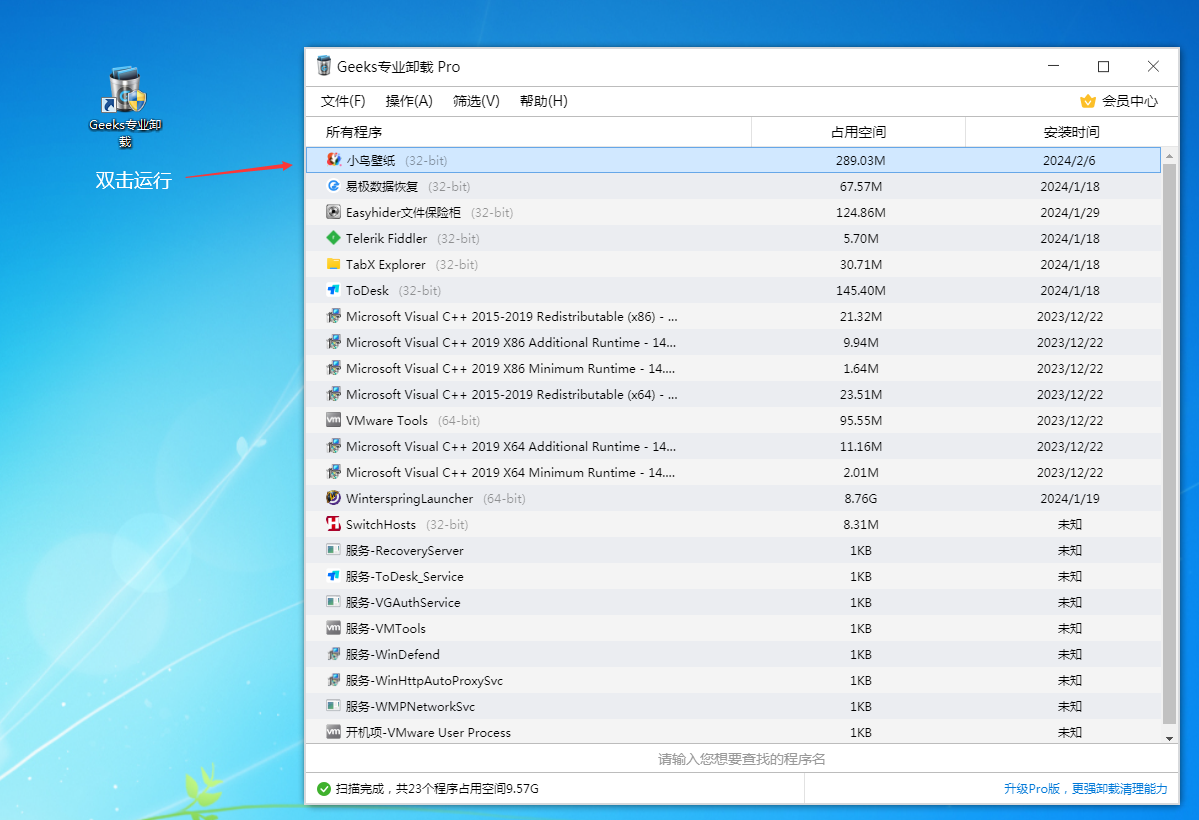The image size is (1199, 820).
Task: Open the 操作(A) menu
Action: pos(409,101)
